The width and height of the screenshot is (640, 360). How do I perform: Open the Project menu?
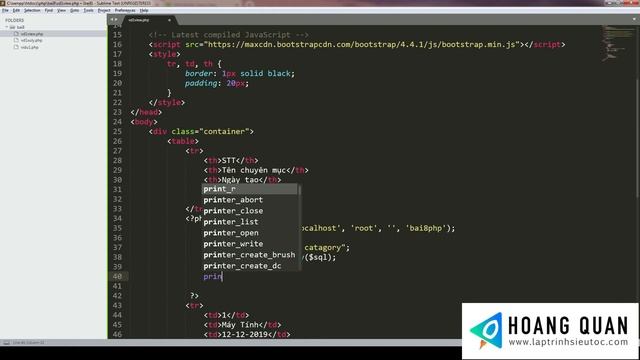[x=104, y=10]
